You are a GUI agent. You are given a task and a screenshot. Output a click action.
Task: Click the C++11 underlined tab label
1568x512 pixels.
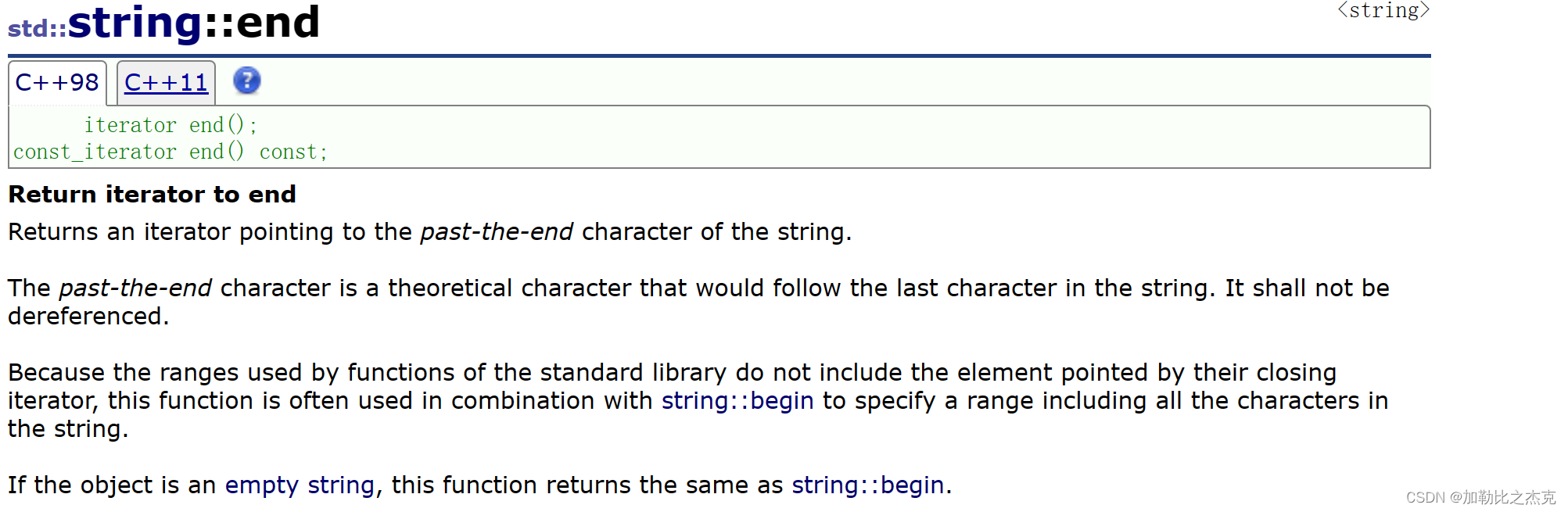(166, 81)
